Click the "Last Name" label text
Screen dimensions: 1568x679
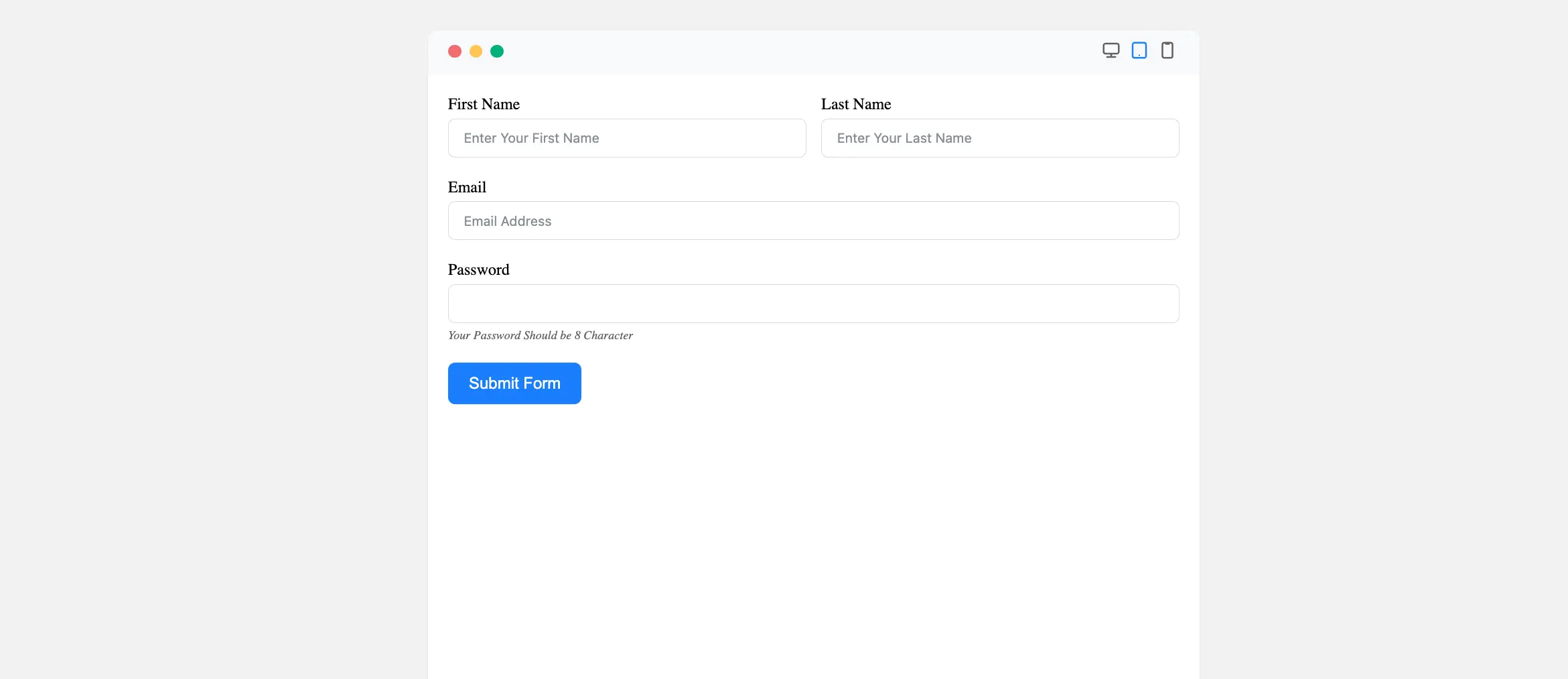click(856, 105)
